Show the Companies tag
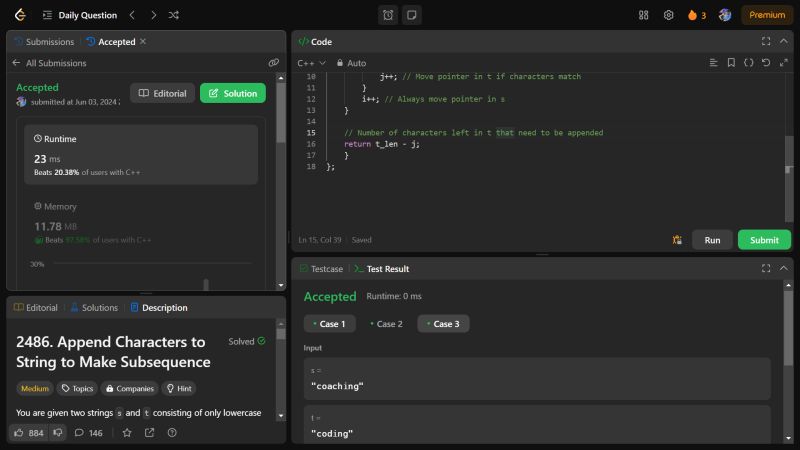This screenshot has height=450, width=800. tap(130, 388)
